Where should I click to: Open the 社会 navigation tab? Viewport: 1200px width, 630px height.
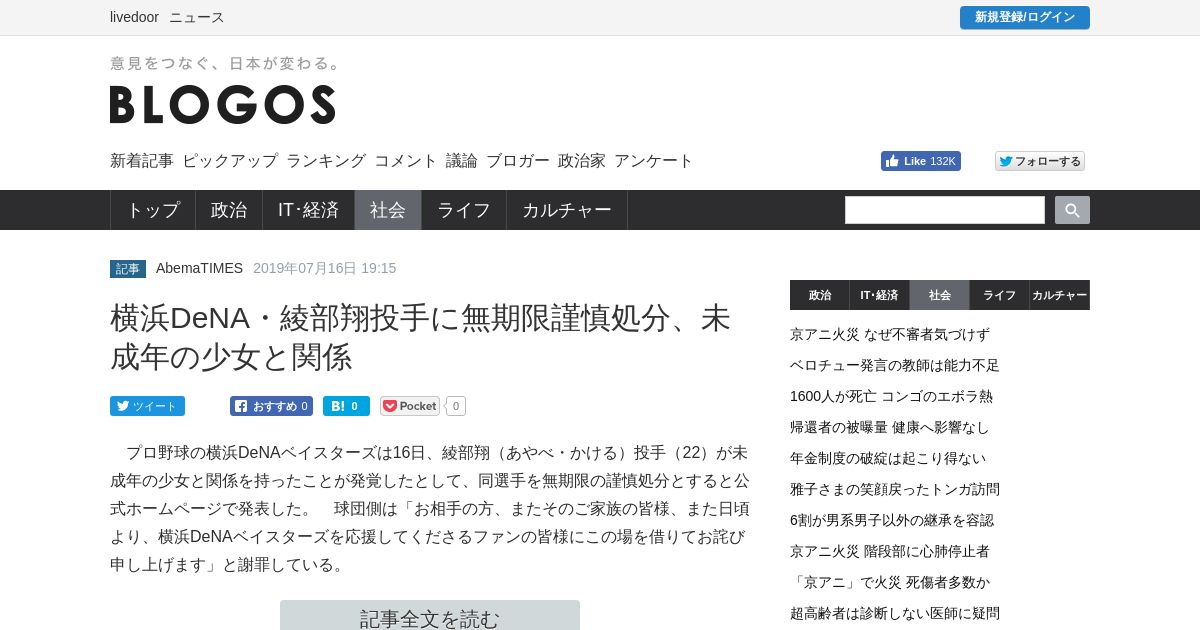388,210
